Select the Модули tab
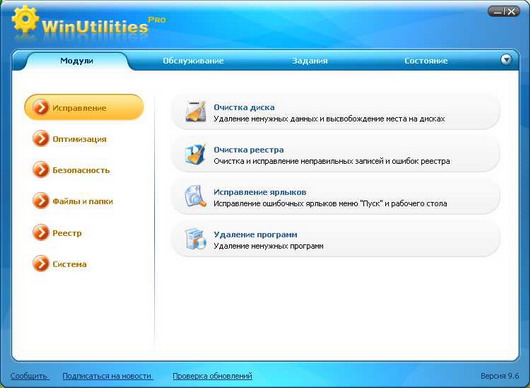The width and height of the screenshot is (530, 388). point(77,61)
